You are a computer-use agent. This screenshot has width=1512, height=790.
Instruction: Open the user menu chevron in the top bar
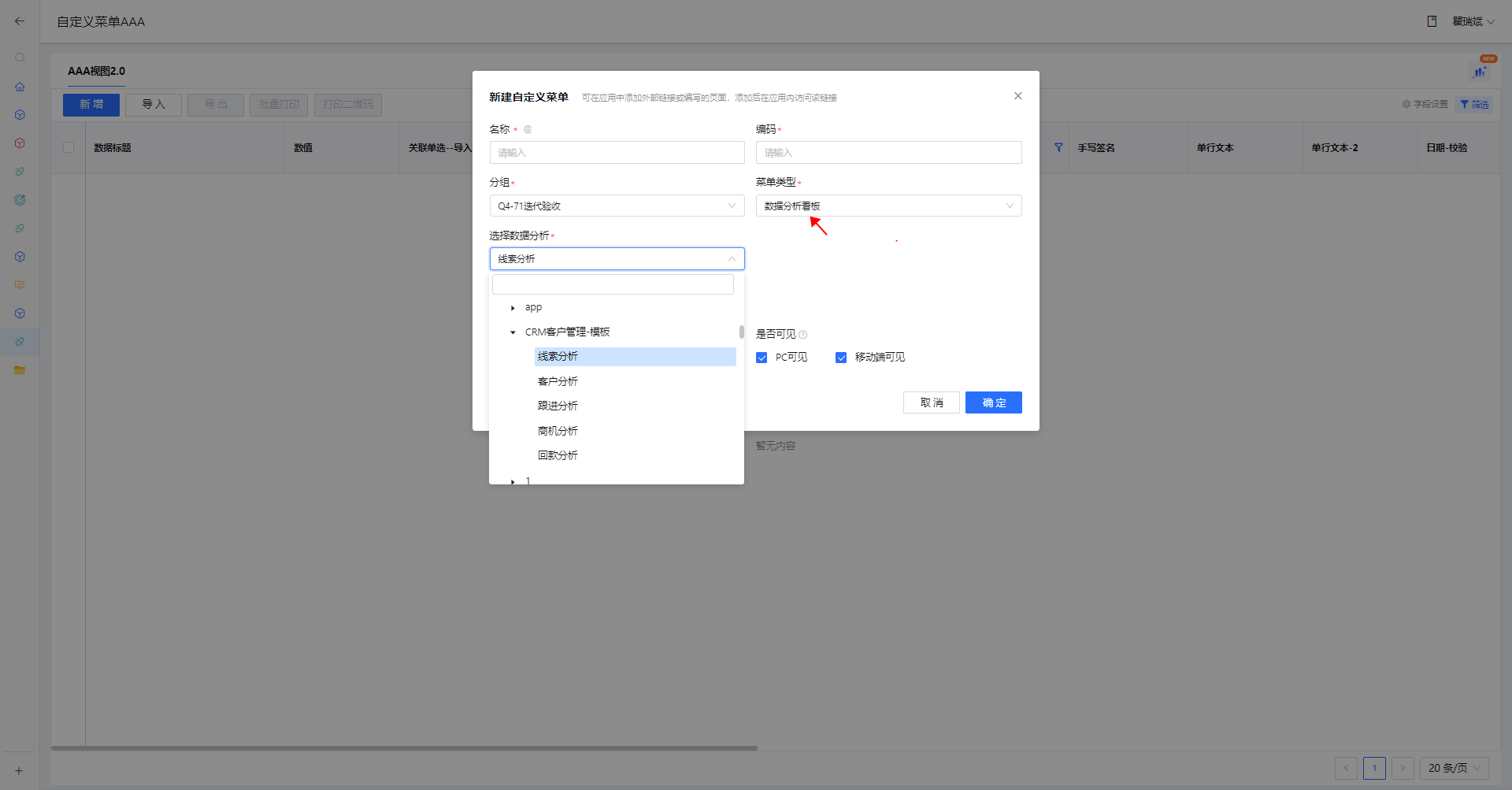[x=1491, y=22]
